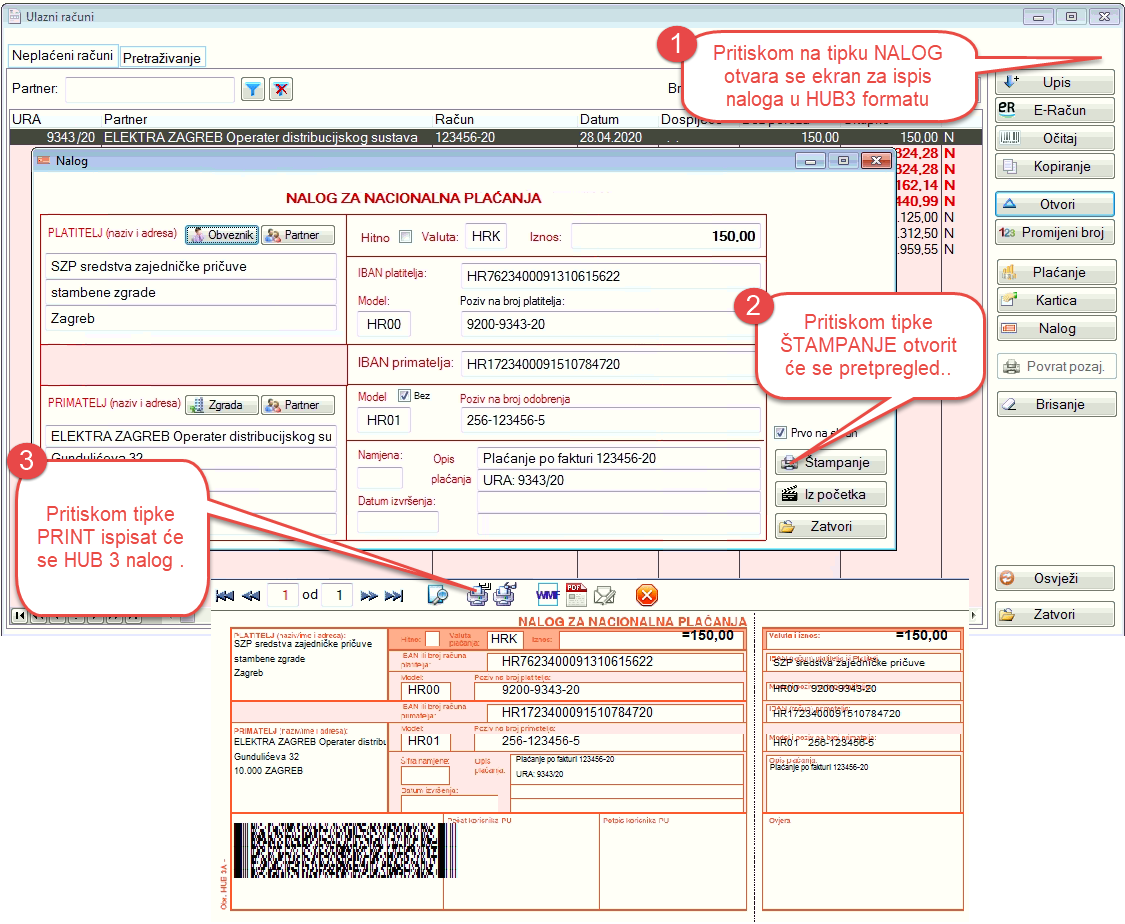Click the IBAN primatelja field

click(610, 364)
